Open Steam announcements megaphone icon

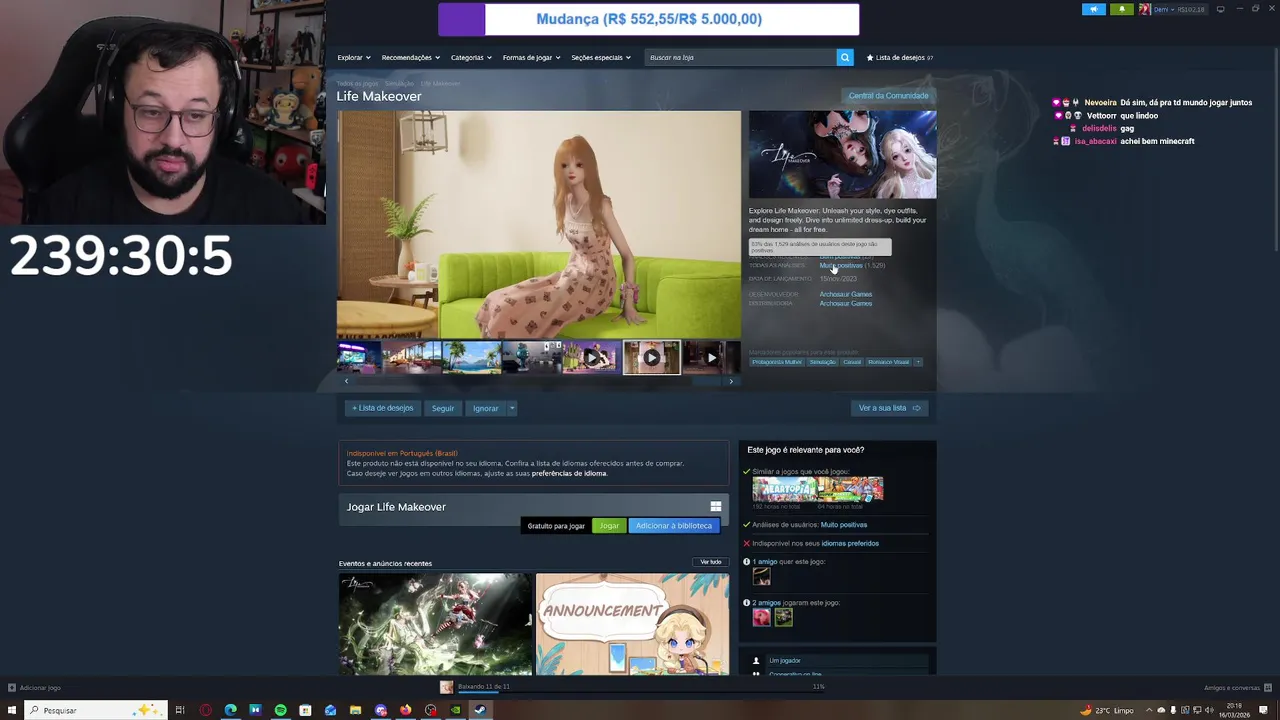click(x=1094, y=9)
